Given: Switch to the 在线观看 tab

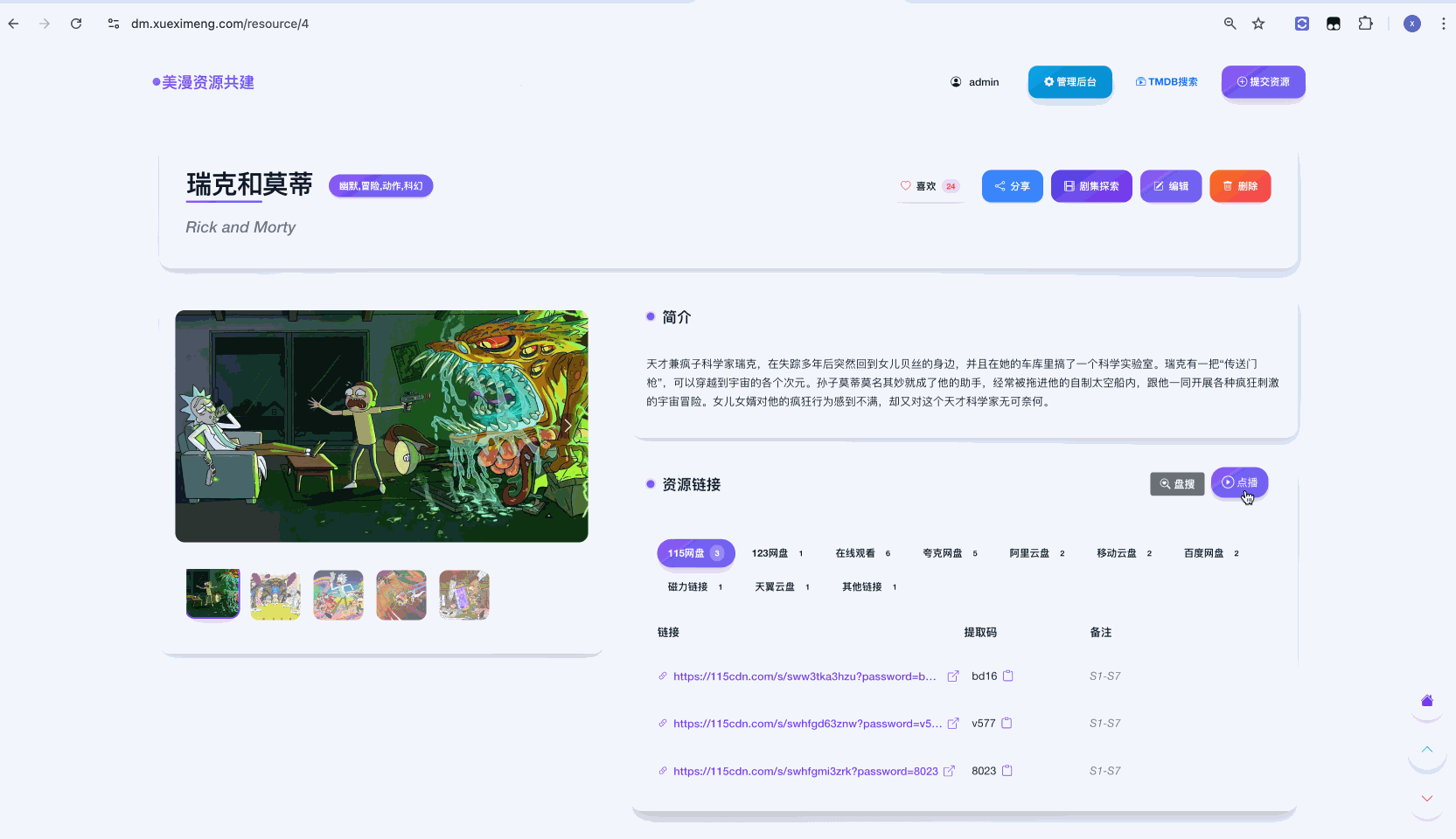Looking at the screenshot, I should tap(862, 553).
